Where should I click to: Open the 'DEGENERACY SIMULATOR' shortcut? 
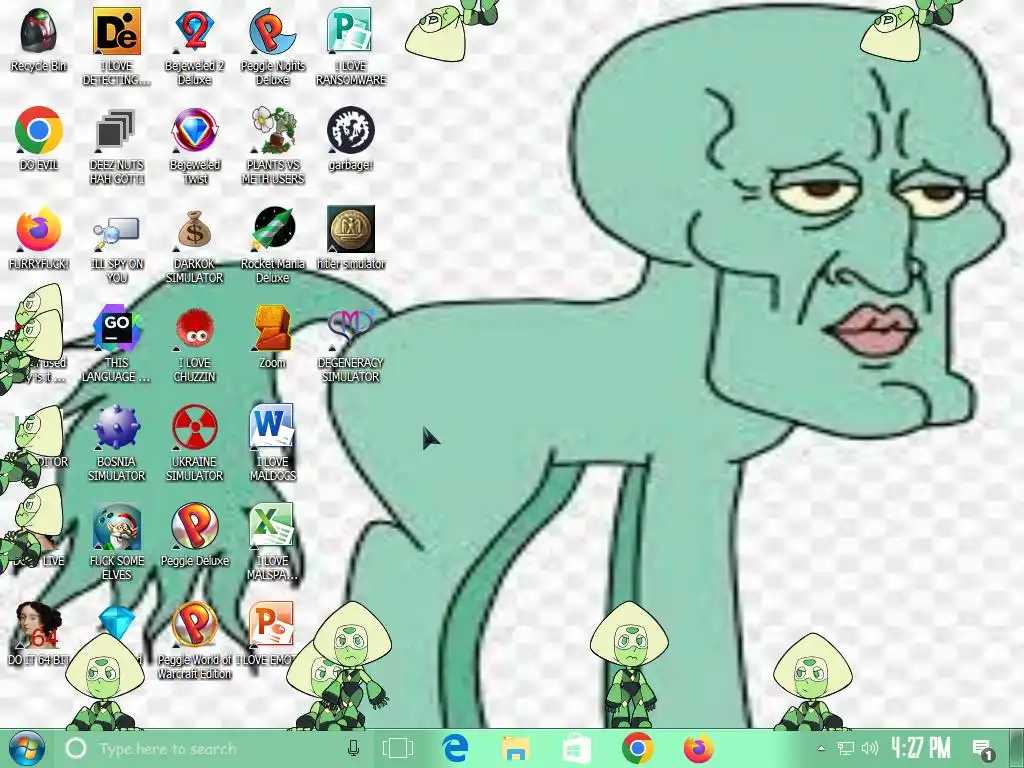point(351,326)
